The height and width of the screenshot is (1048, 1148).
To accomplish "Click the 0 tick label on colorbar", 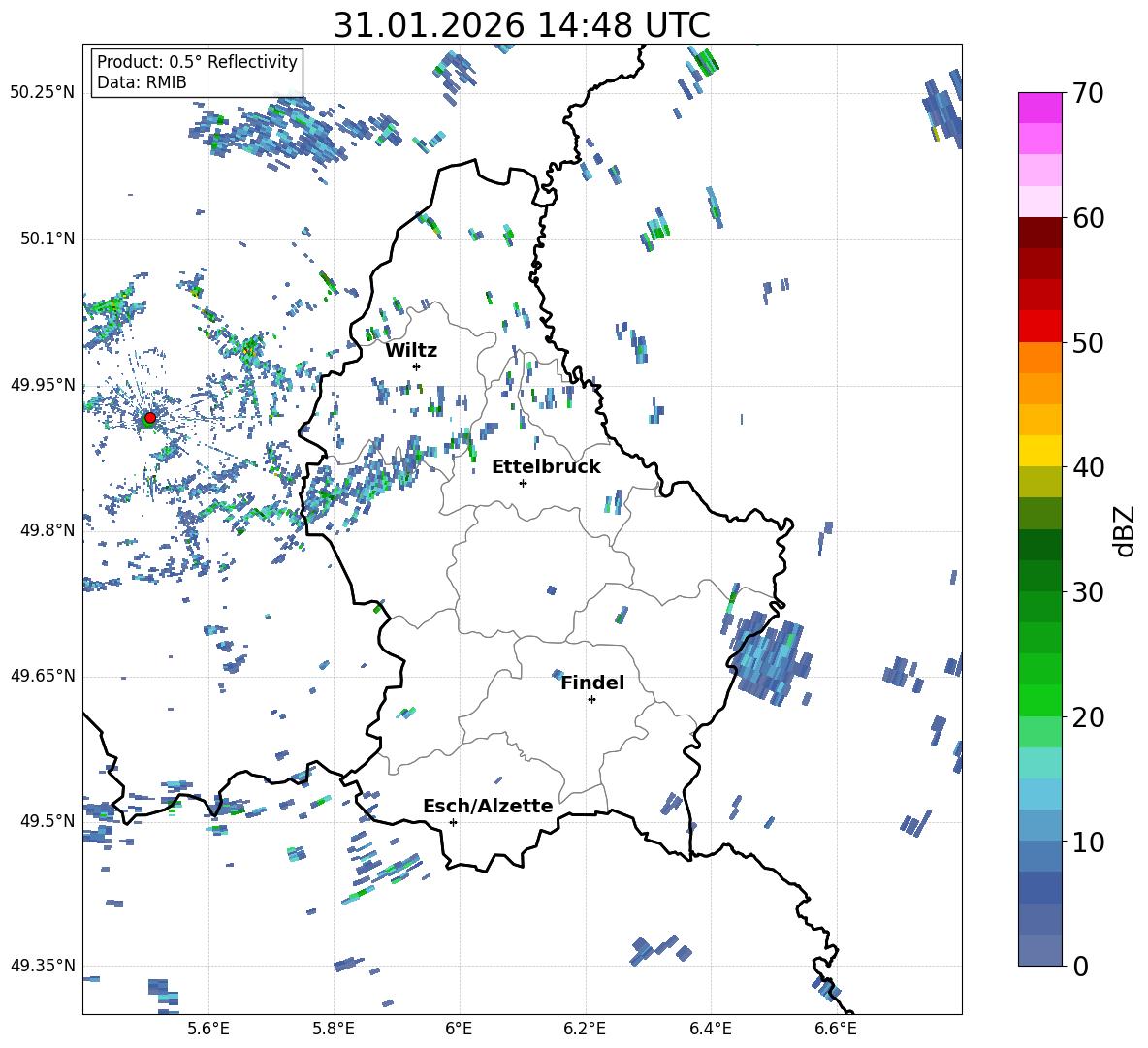I will coord(1080,966).
